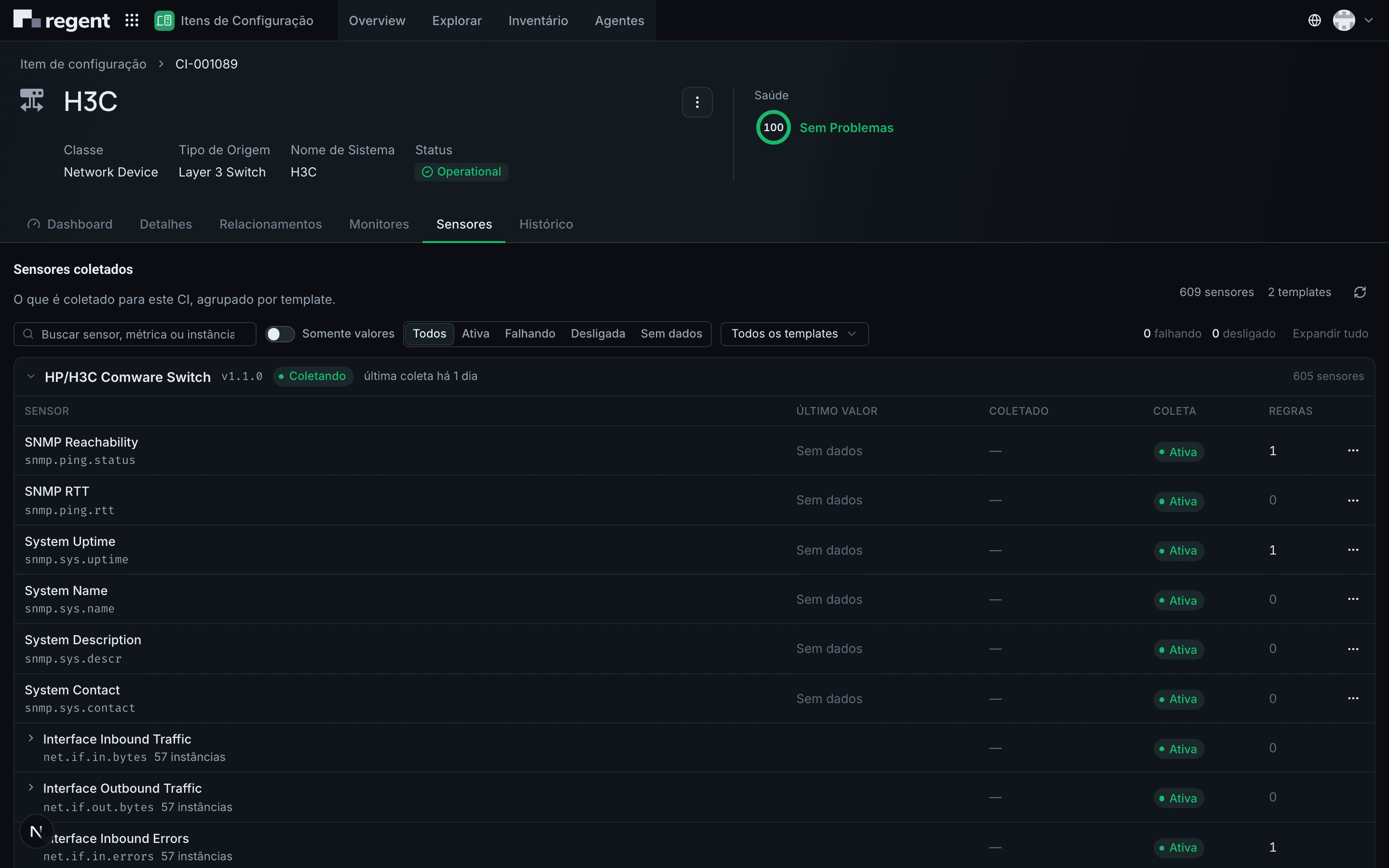Click the sensor search field
1389x868 pixels.
(x=135, y=334)
